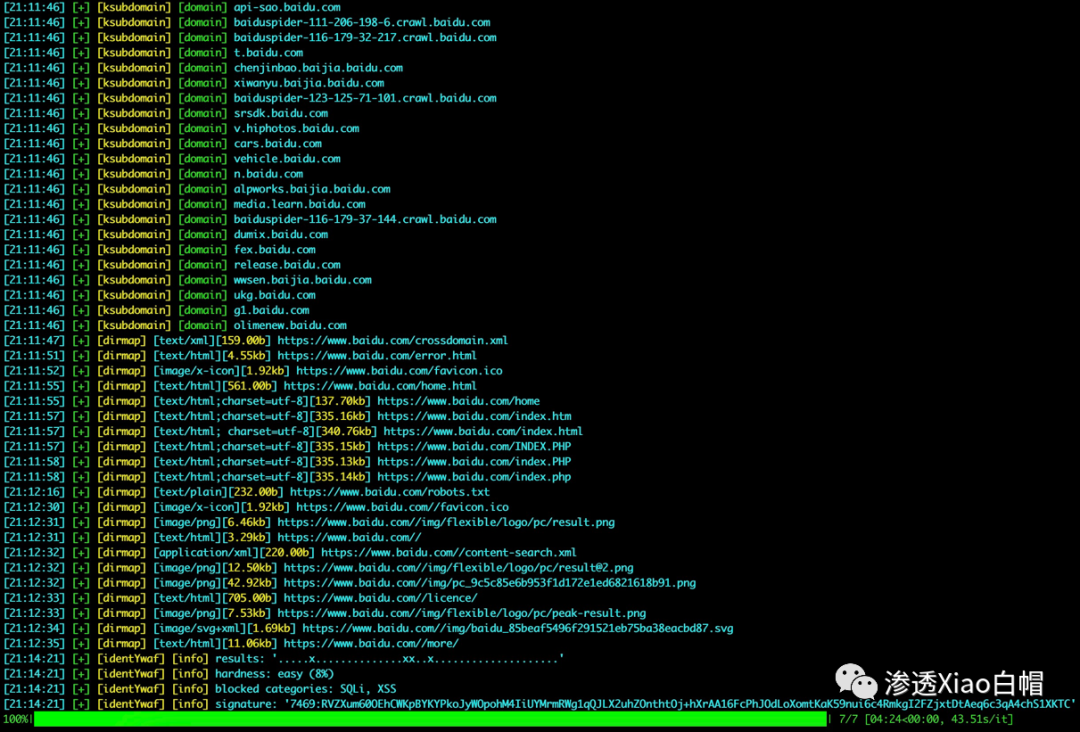This screenshot has height=732, width=1080.
Task: Click the 3.29kb size value
Action: [x=246, y=537]
